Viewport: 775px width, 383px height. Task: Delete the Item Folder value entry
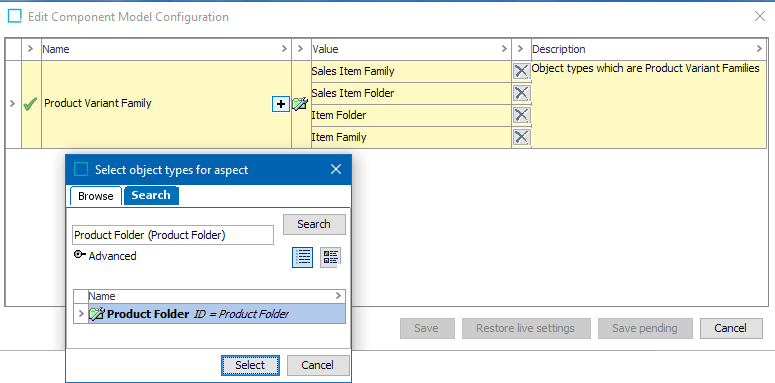(x=521, y=115)
